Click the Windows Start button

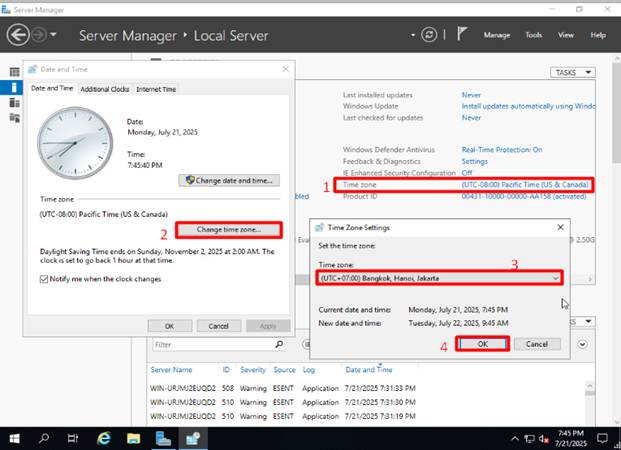click(x=14, y=438)
